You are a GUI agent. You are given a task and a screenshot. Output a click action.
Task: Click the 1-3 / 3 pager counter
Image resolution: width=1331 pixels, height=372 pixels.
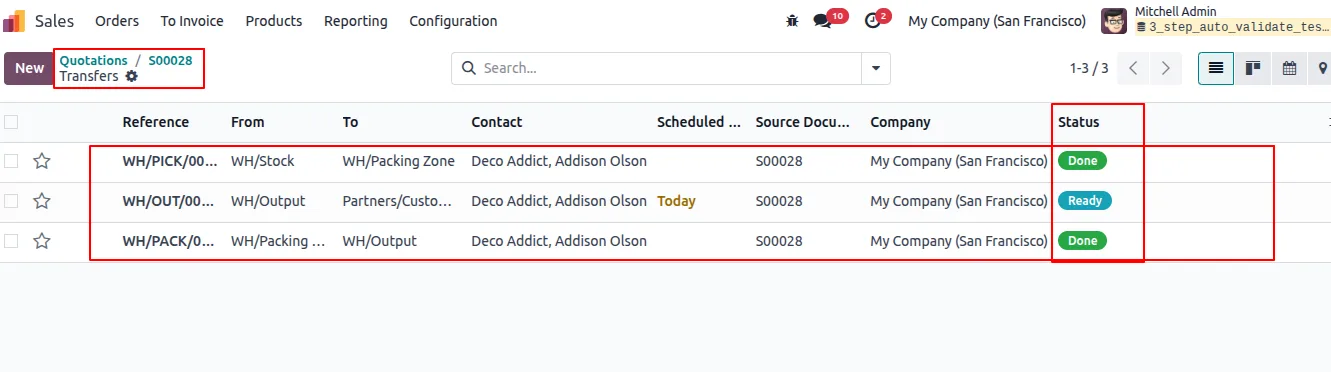(x=1089, y=68)
